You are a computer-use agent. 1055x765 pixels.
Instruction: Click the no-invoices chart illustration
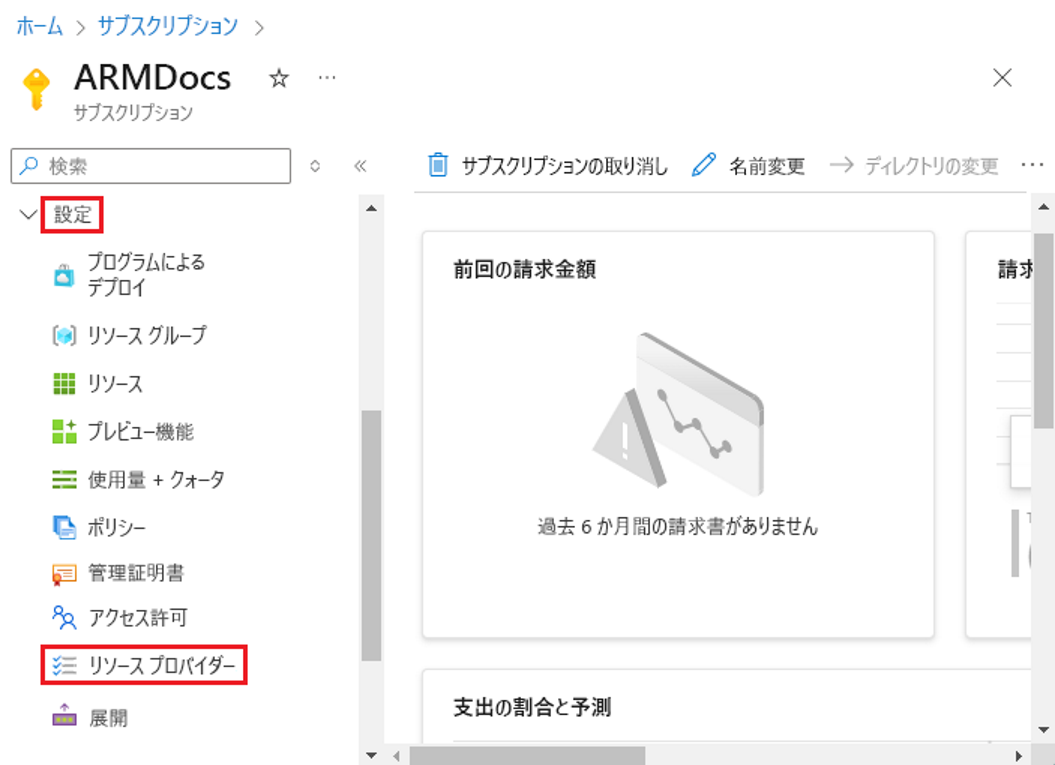click(678, 414)
